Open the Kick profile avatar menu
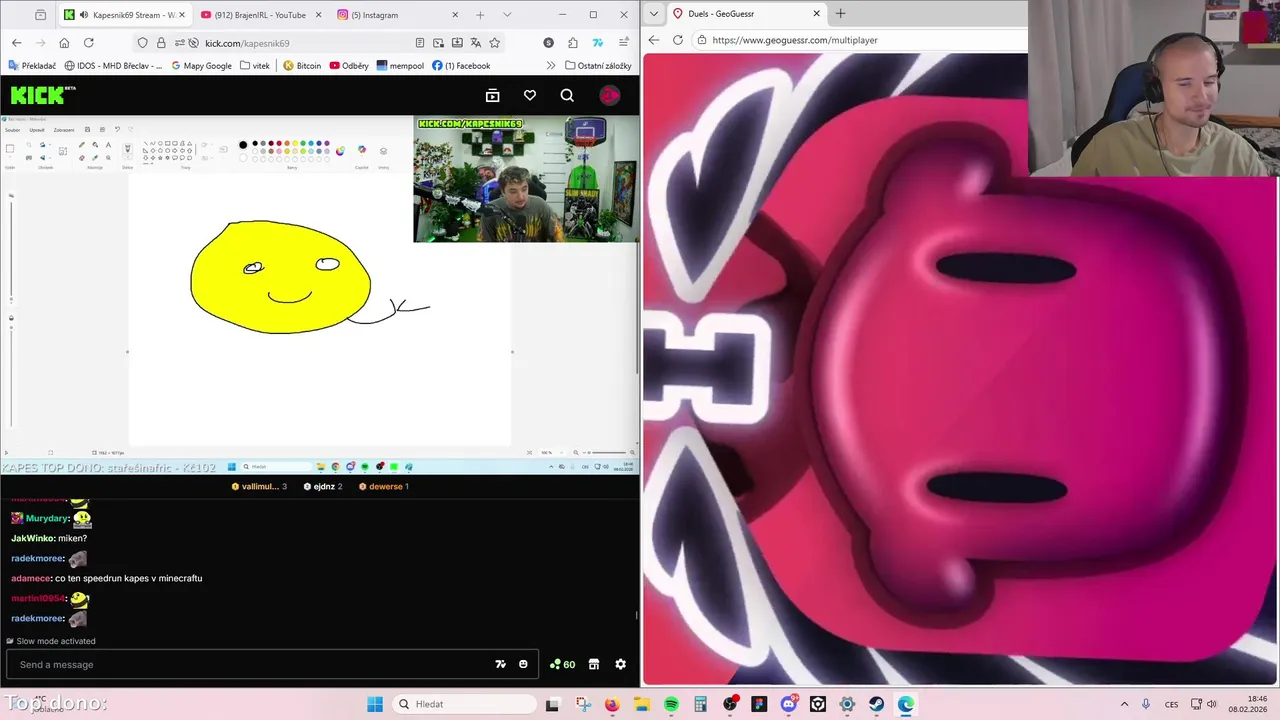Screen dimensions: 1280x720 pyautogui.click(x=610, y=95)
